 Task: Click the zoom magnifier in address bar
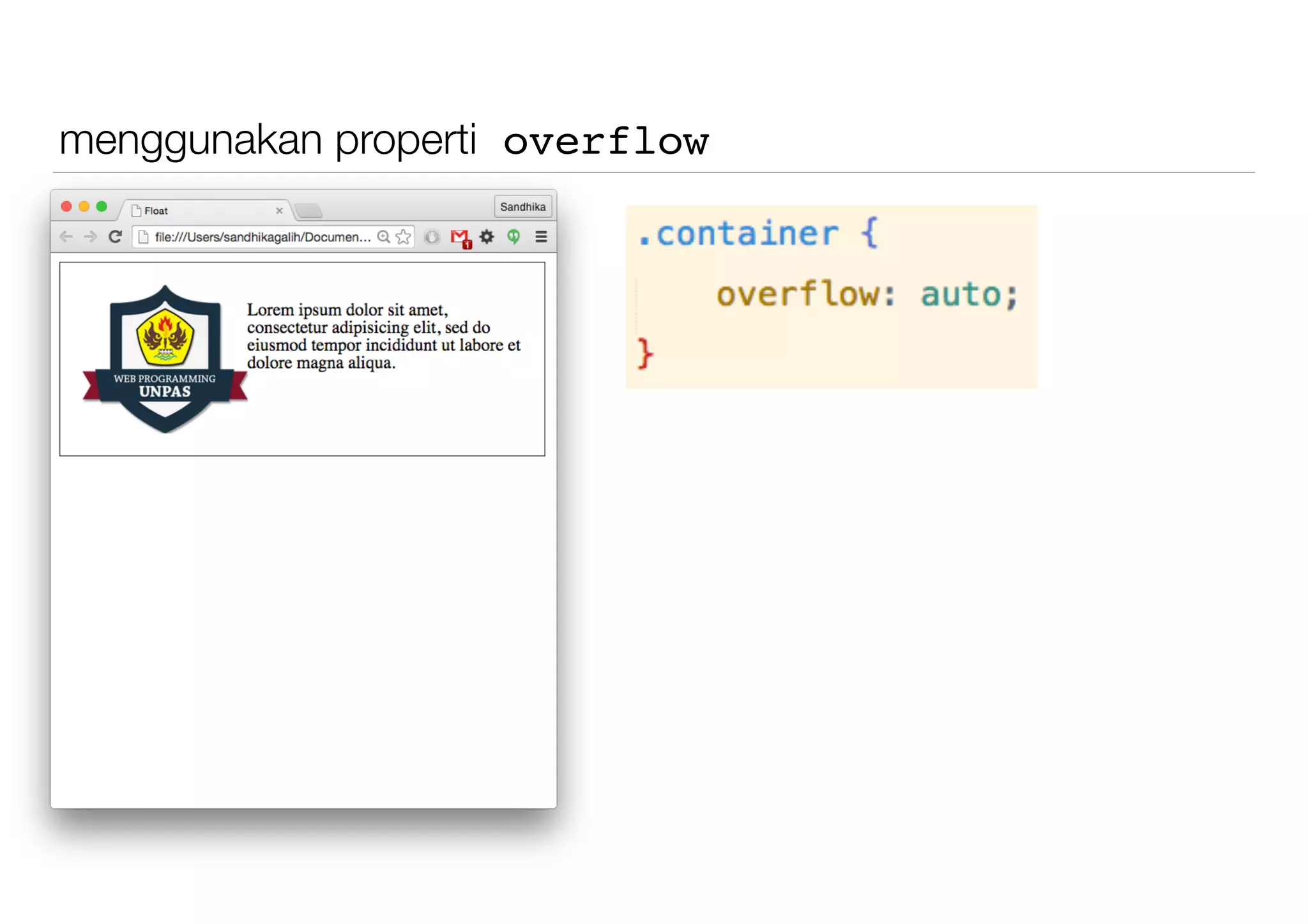pyautogui.click(x=383, y=237)
